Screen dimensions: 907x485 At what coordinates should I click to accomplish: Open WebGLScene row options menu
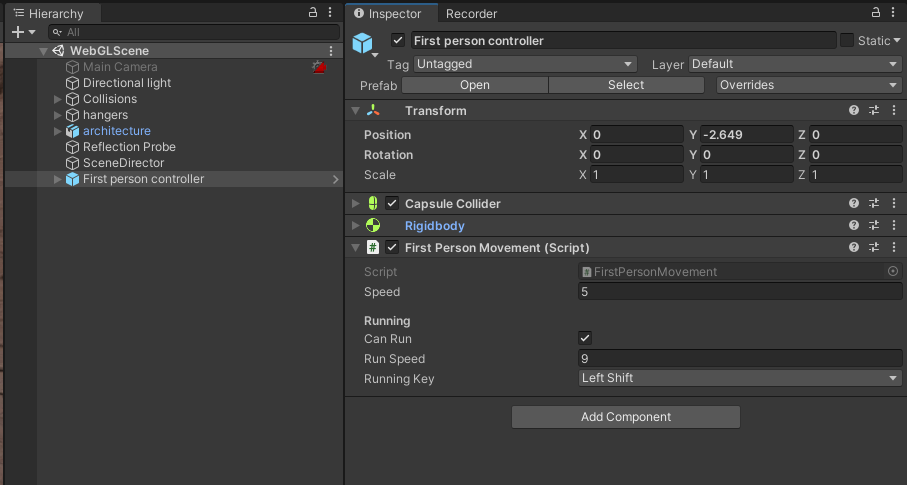pos(331,51)
